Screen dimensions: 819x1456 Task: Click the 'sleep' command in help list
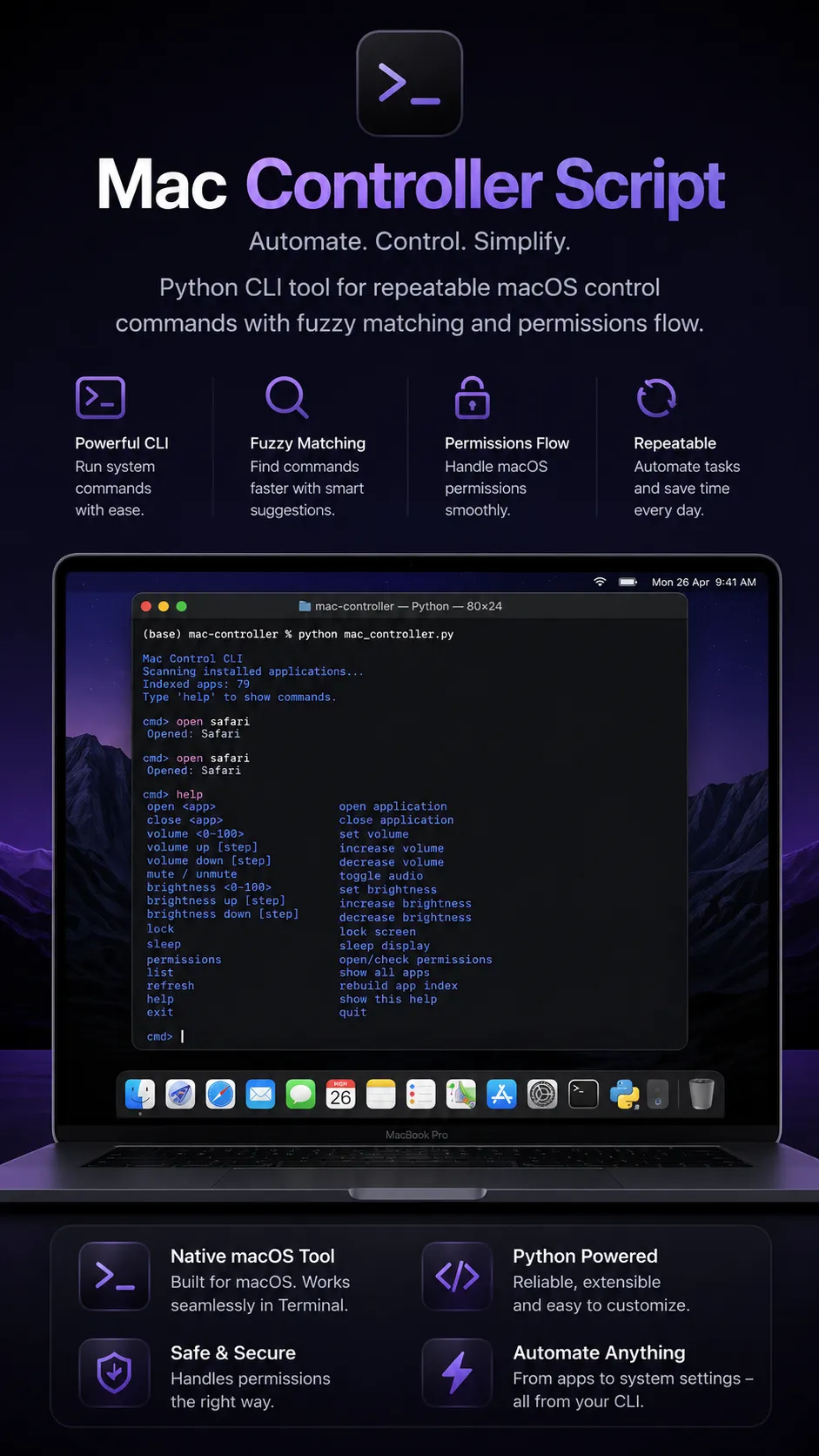click(x=164, y=944)
